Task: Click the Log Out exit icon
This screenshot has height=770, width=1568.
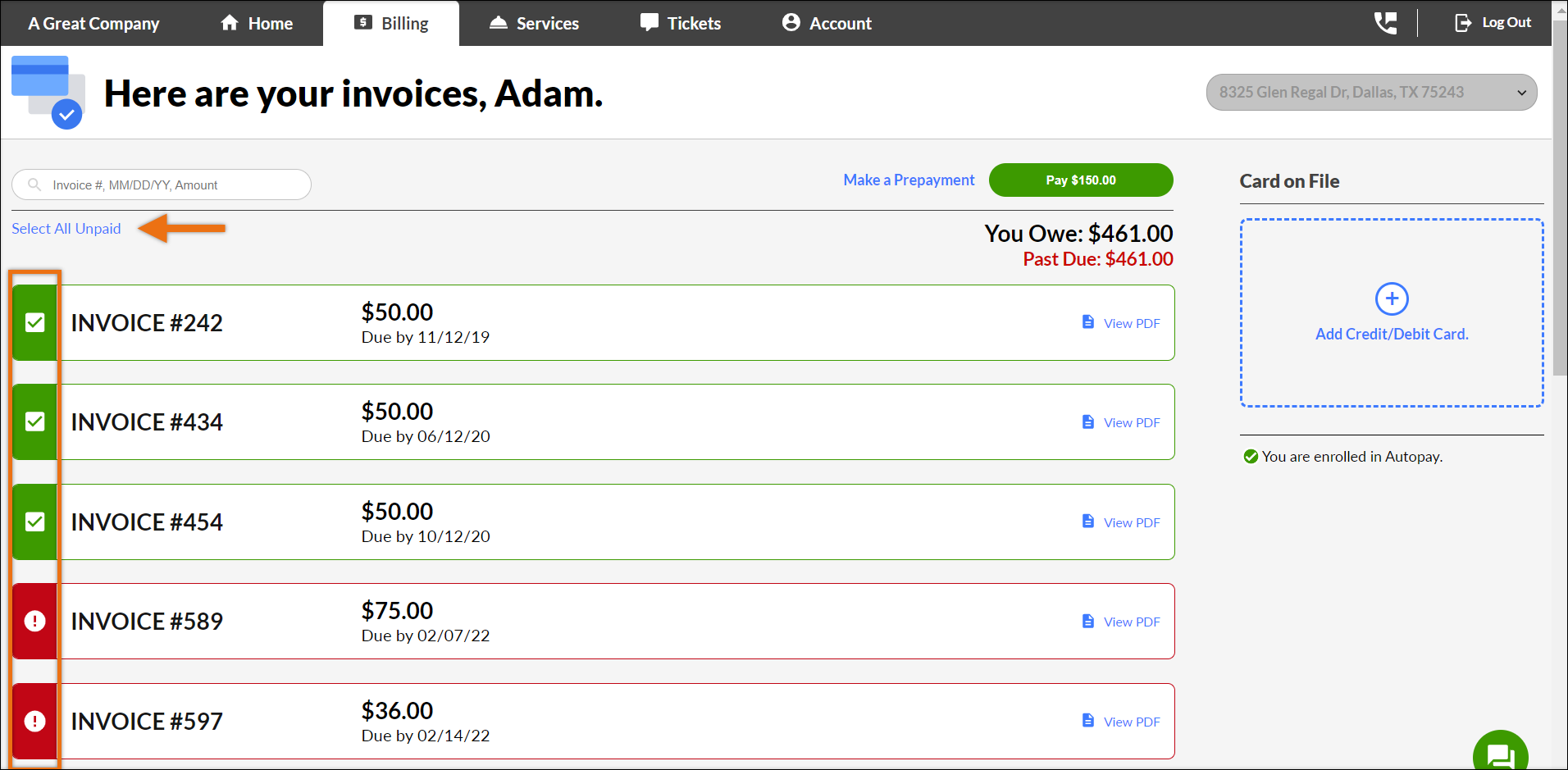Action: point(1463,23)
